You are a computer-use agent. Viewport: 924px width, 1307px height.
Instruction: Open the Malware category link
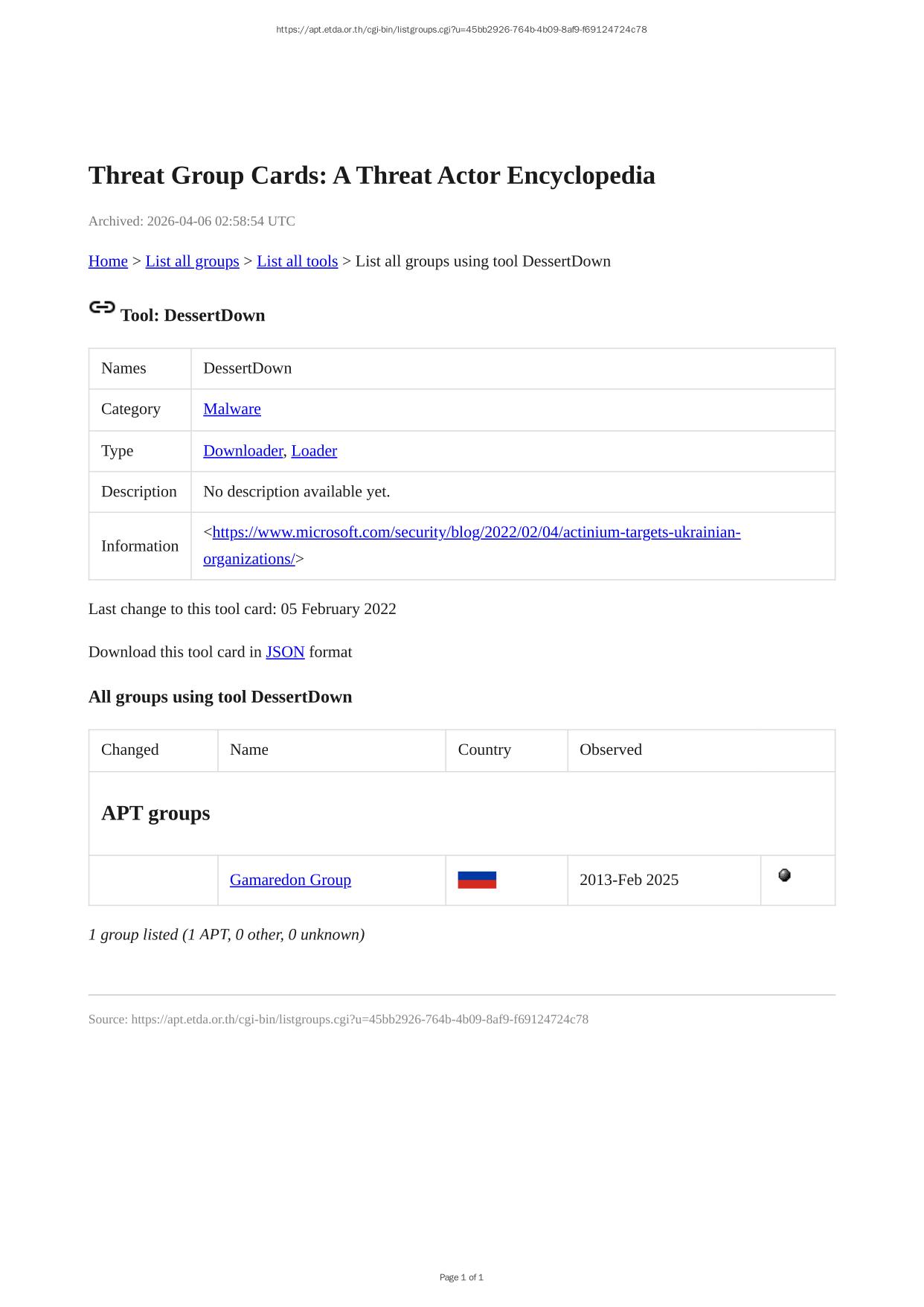coord(232,409)
